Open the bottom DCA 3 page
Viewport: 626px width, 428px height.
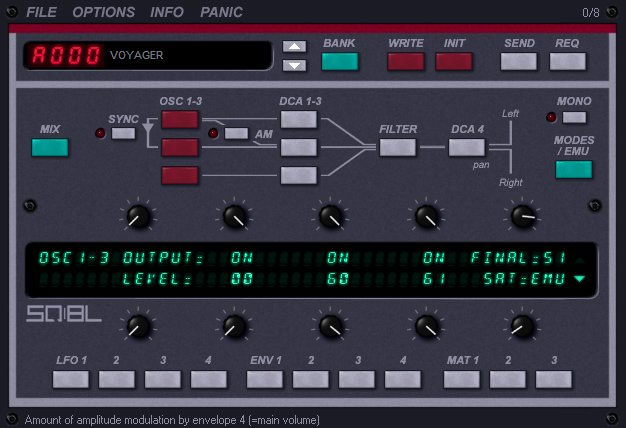point(299,175)
